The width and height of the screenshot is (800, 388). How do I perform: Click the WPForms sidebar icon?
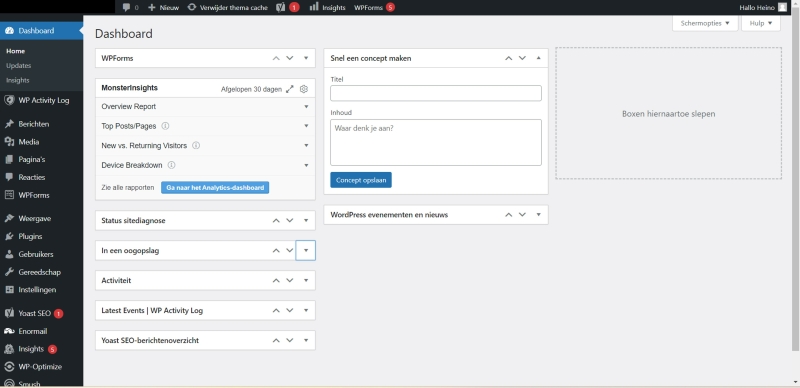[9, 195]
